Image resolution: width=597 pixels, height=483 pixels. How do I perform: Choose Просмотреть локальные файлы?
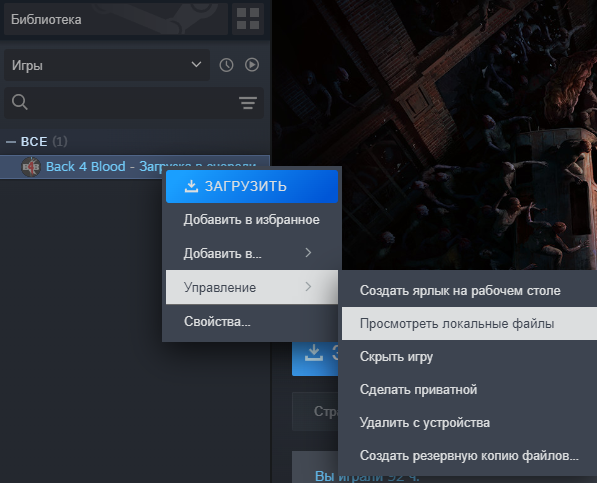point(469,324)
